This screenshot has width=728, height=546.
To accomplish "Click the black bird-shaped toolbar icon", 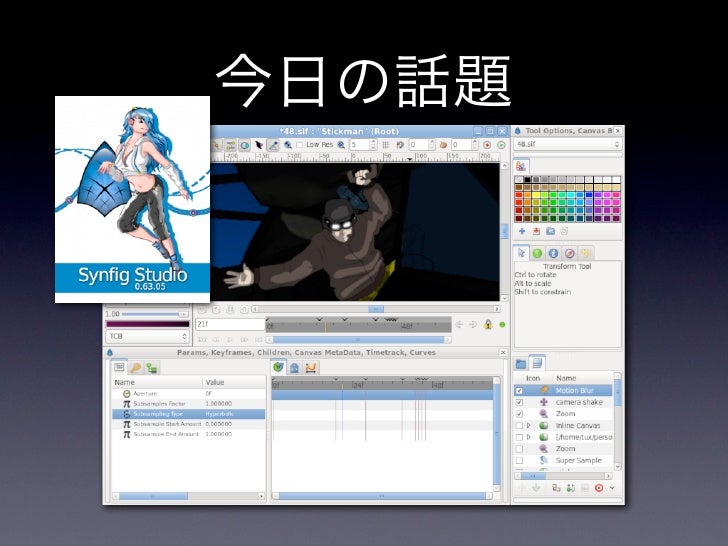I will (x=259, y=145).
